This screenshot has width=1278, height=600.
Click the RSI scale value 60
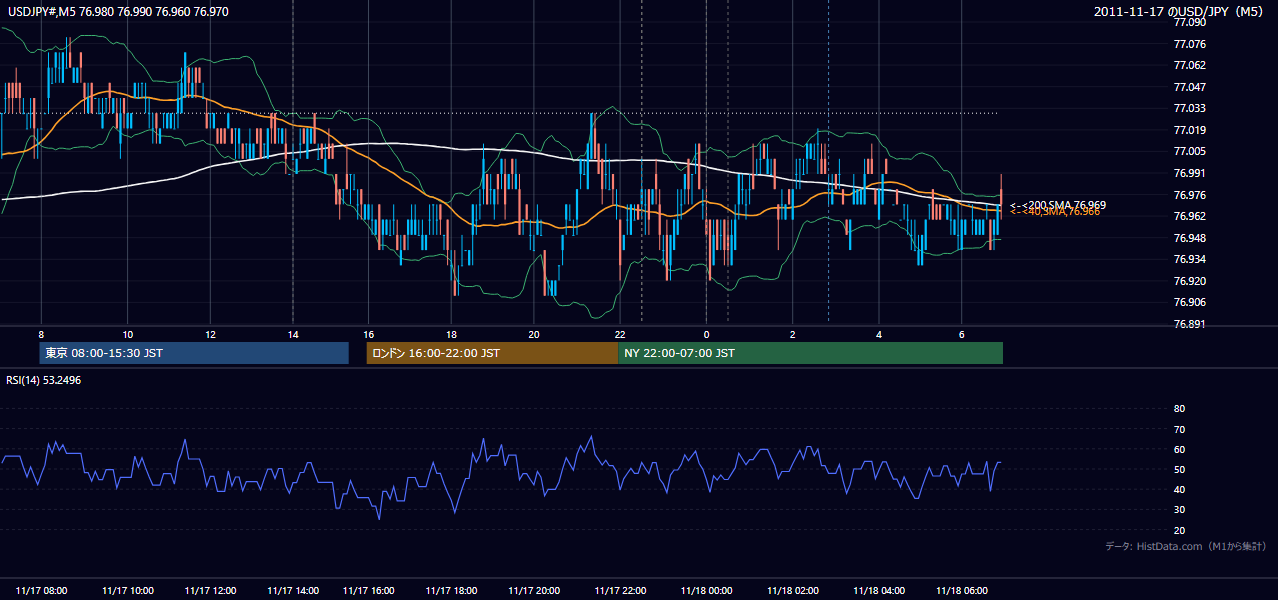click(1179, 449)
